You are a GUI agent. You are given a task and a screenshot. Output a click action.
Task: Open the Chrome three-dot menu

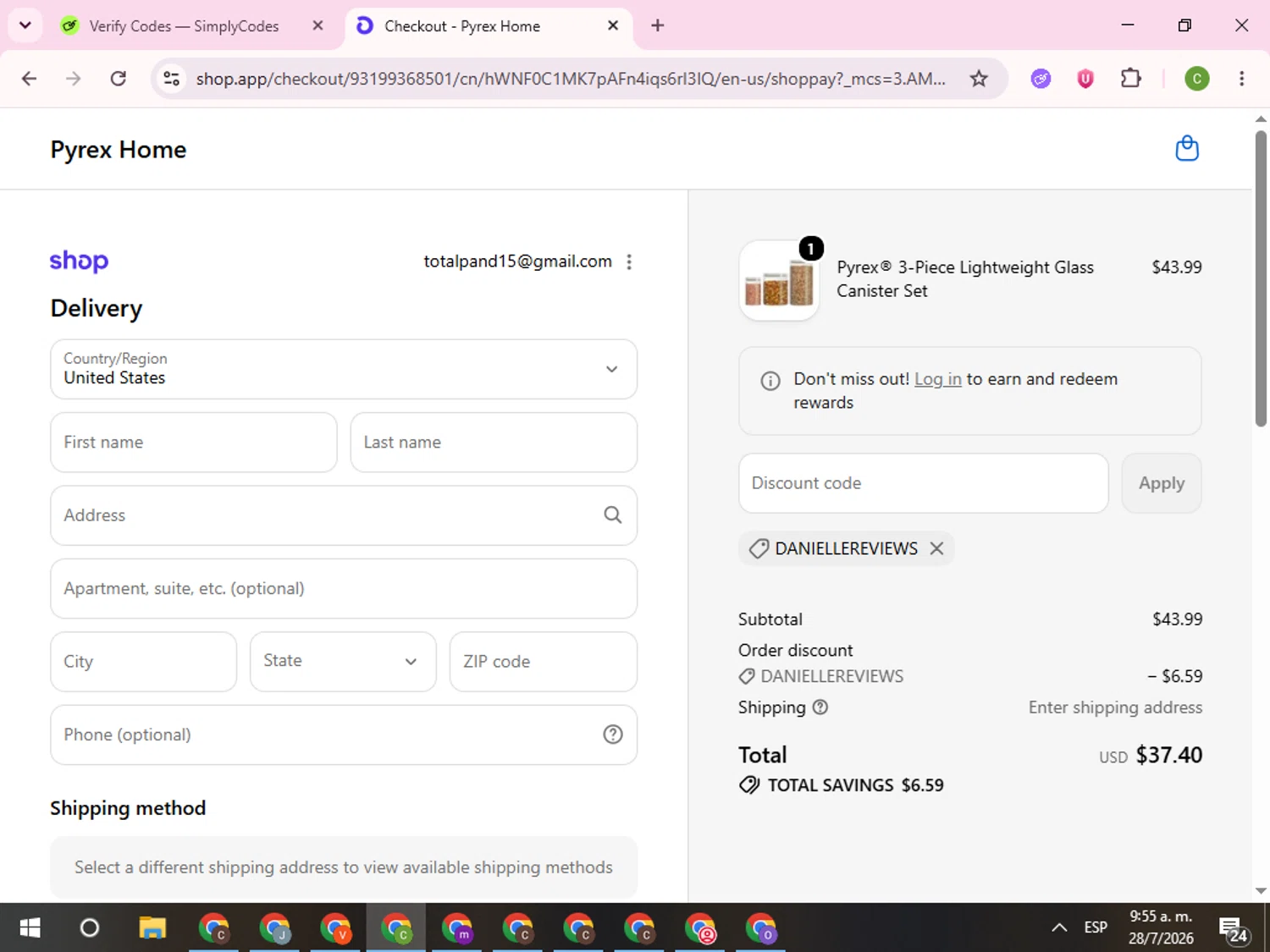1242,79
